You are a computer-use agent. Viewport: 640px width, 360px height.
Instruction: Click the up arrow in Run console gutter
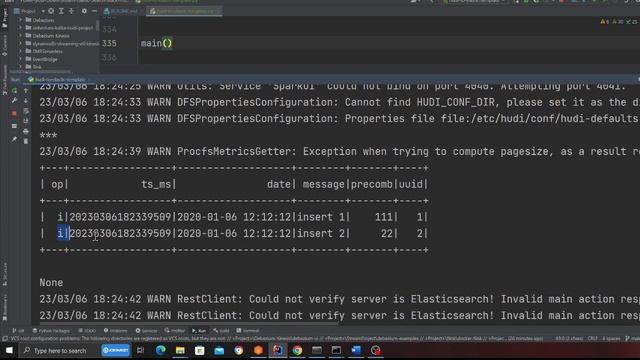point(26,91)
